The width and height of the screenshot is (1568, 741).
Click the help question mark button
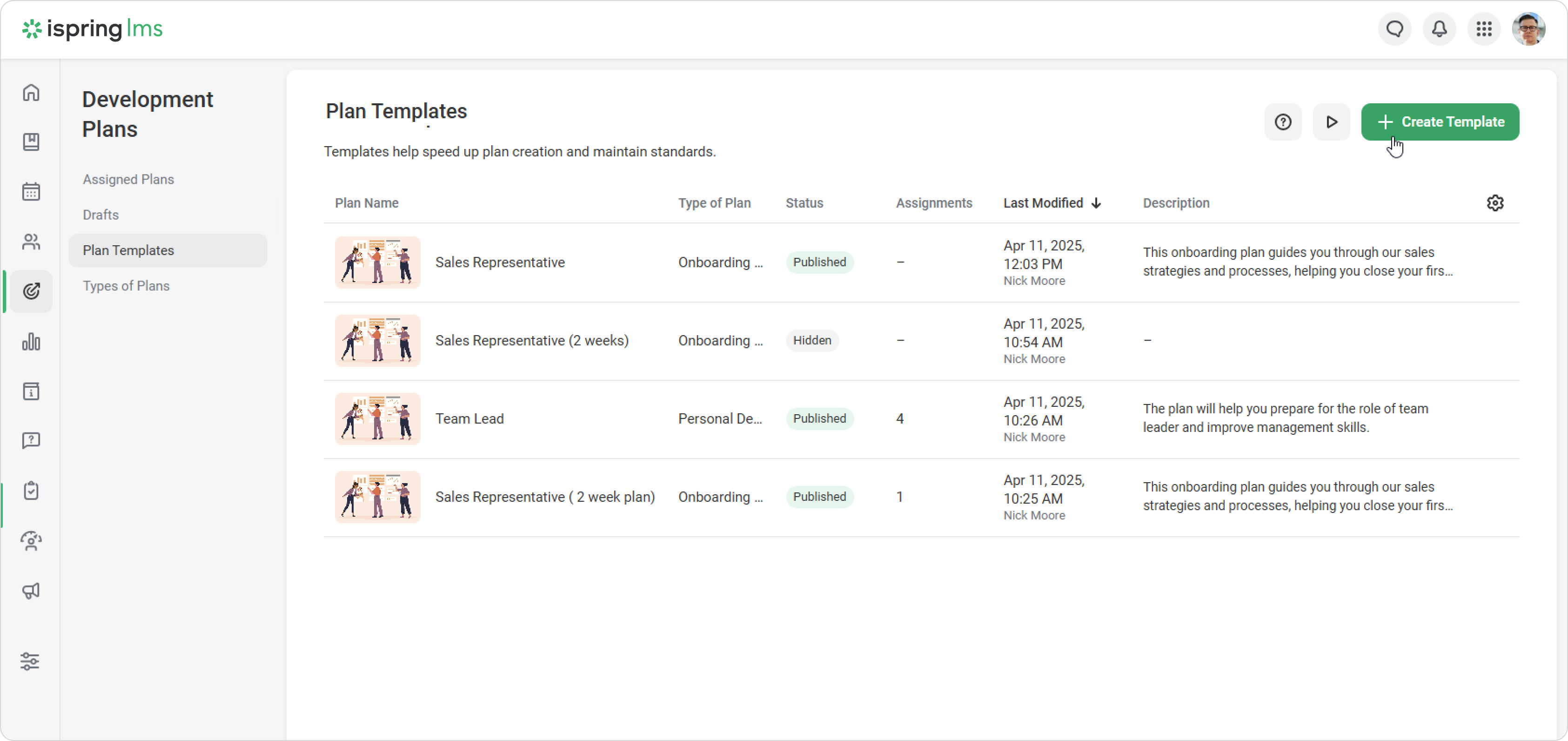point(1283,122)
